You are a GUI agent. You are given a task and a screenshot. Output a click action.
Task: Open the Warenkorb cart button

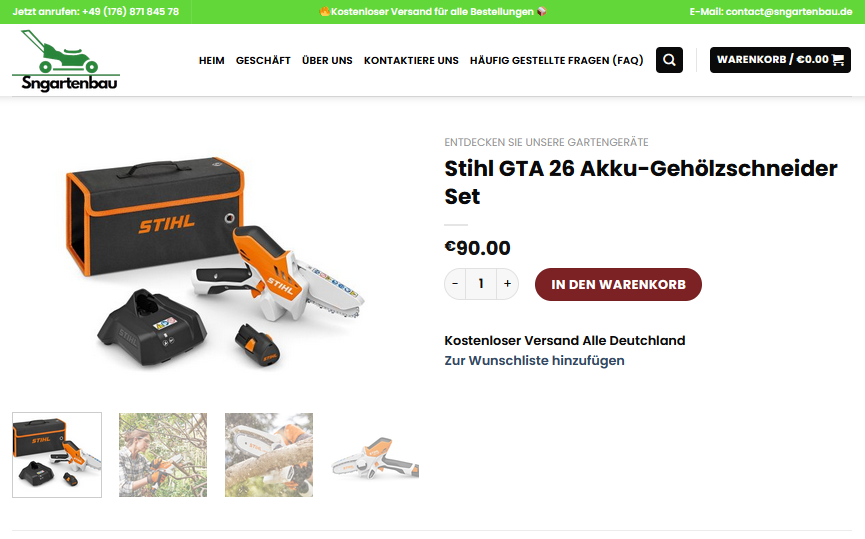pyautogui.click(x=780, y=60)
